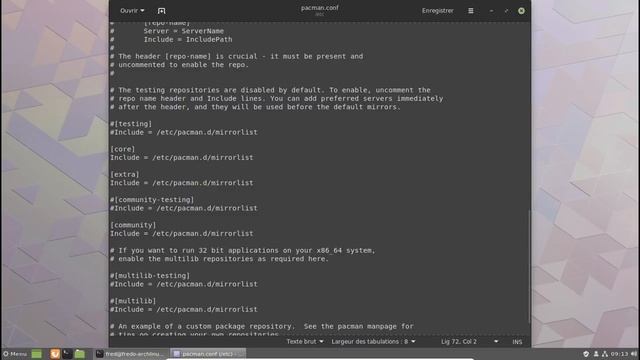
Task: Click 'An example of a custom package repository' line
Action: [262, 327]
